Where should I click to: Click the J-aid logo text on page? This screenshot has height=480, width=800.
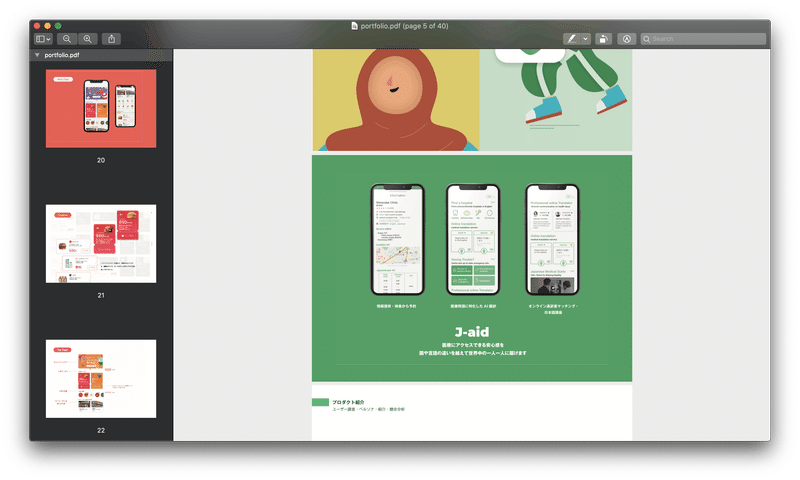click(x=472, y=332)
